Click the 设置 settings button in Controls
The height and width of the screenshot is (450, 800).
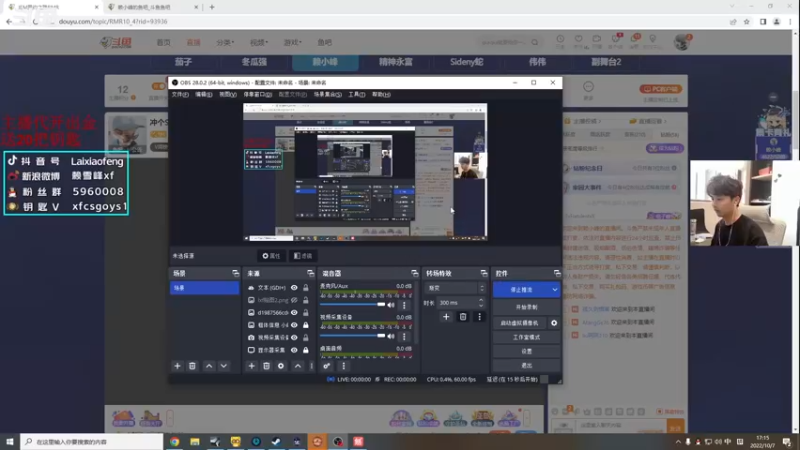[526, 352]
